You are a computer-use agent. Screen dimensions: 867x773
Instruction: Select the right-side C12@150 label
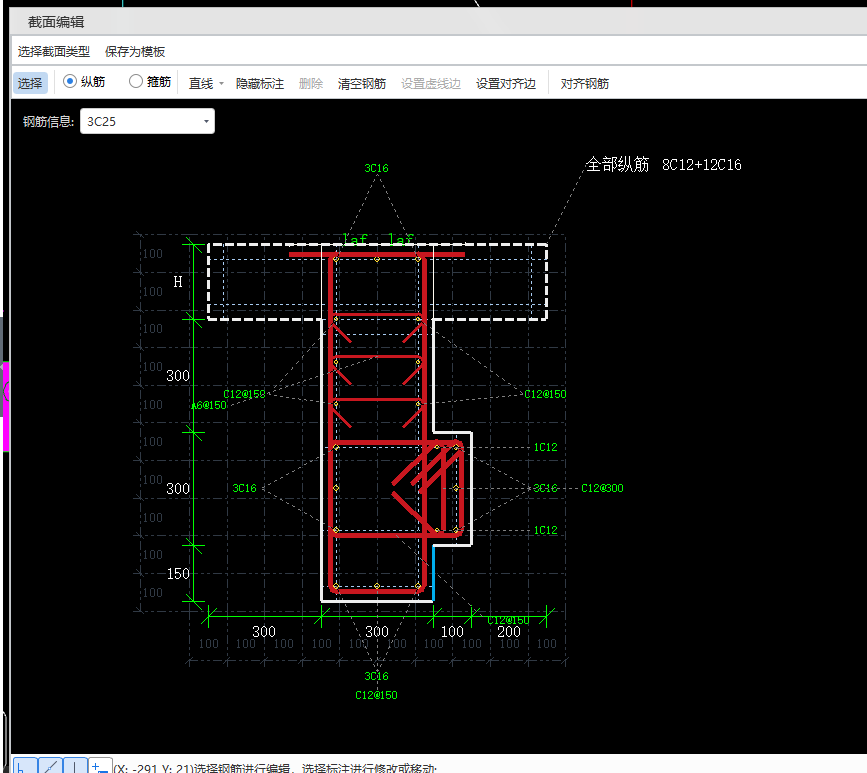coord(545,394)
